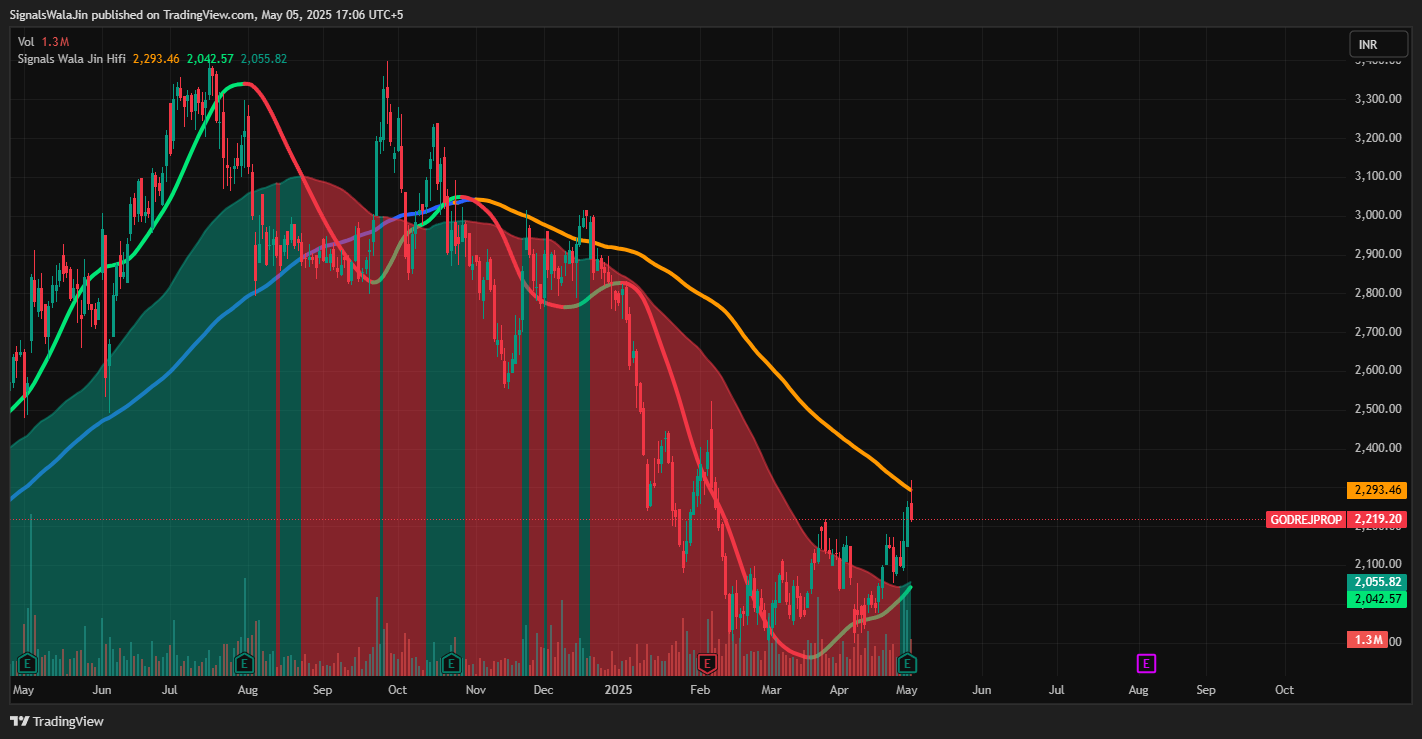1422x739 pixels.
Task: Click the 3,000.00 price axis label
Action: (1378, 215)
